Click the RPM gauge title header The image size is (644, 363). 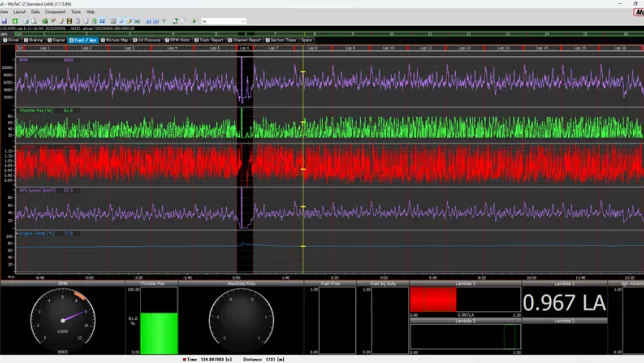[x=63, y=283]
